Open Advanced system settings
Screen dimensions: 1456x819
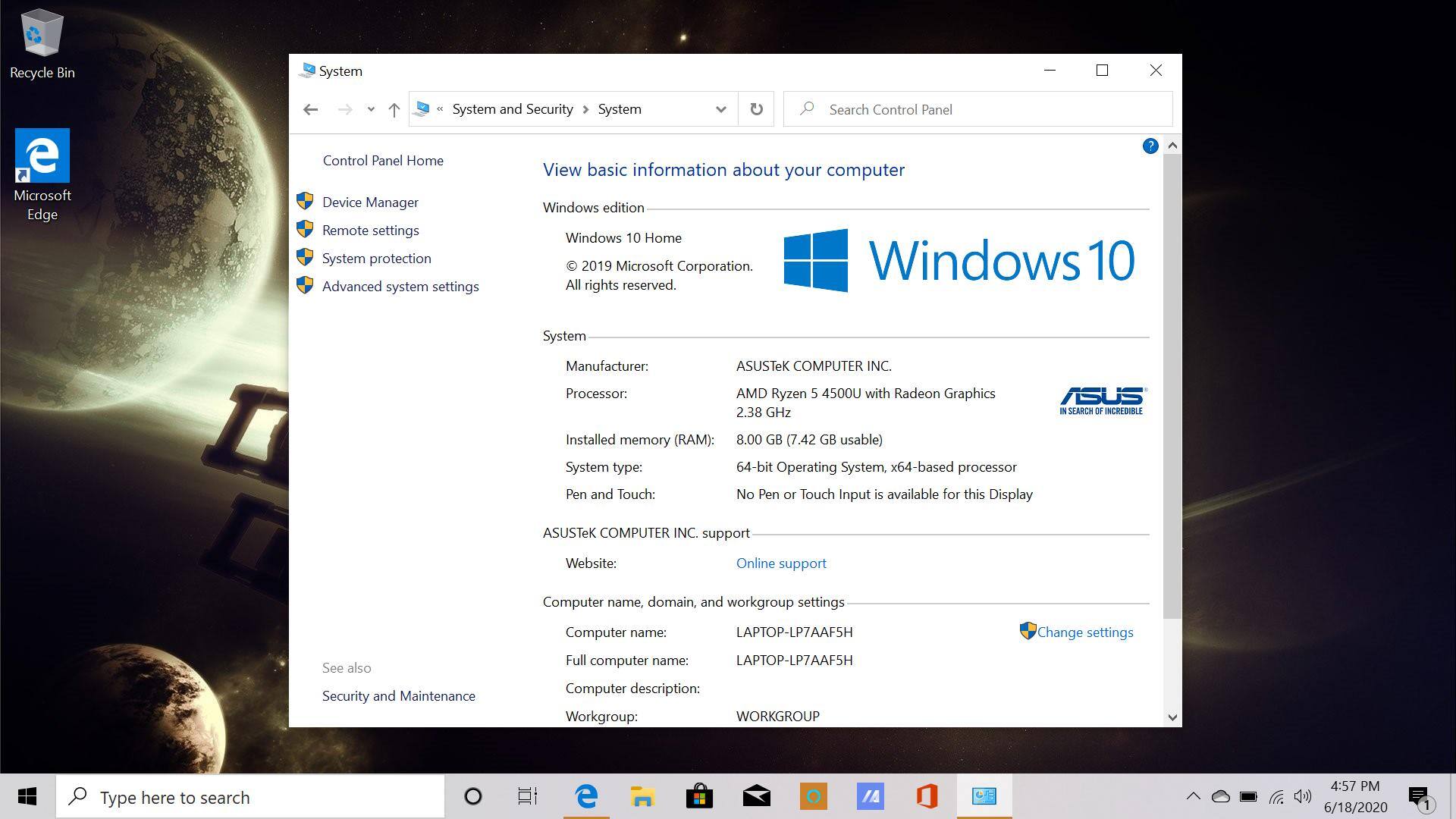click(400, 287)
